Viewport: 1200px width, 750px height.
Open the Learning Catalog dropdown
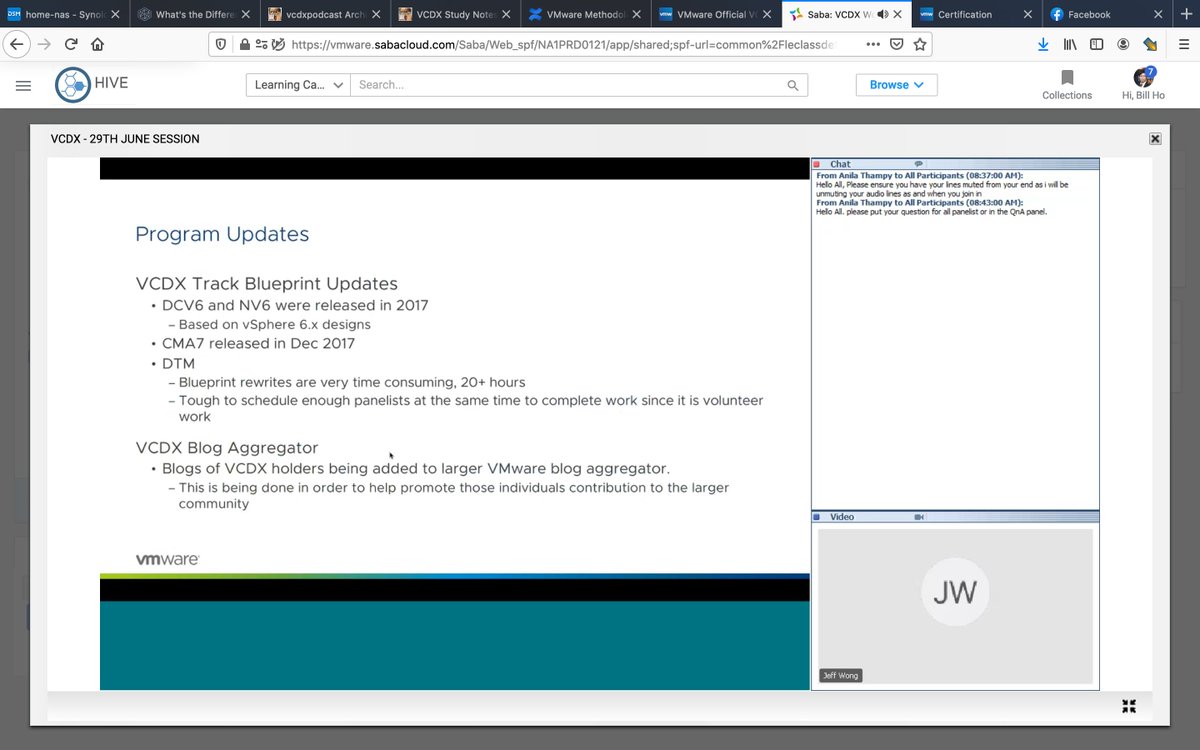(x=298, y=85)
